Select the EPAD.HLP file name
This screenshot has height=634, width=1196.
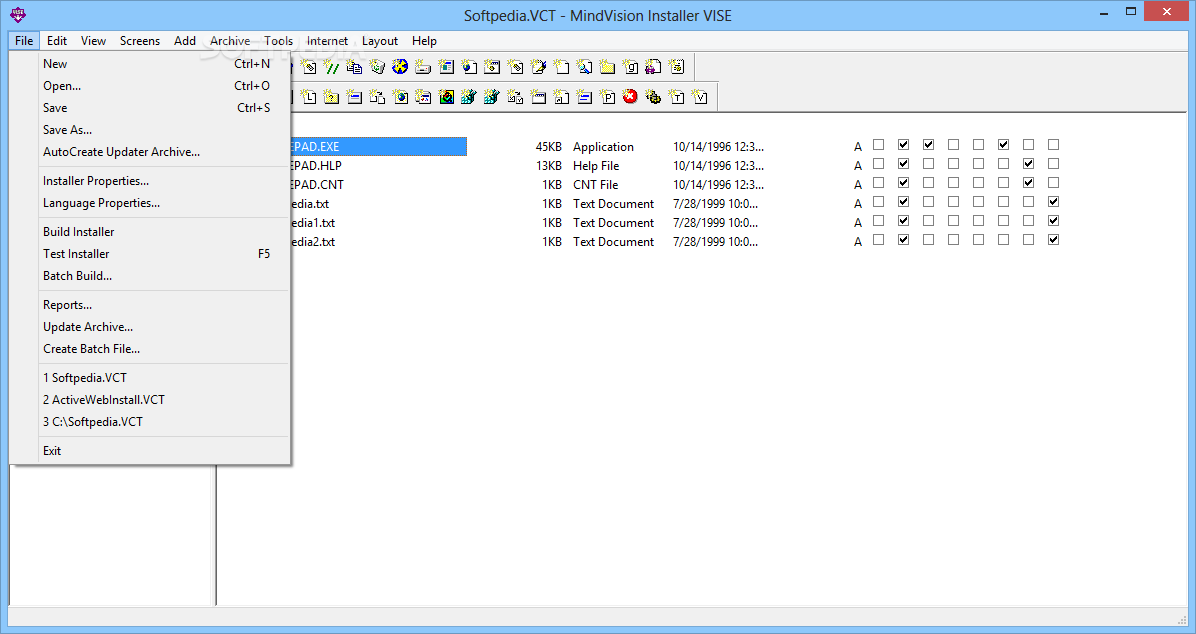tap(317, 166)
